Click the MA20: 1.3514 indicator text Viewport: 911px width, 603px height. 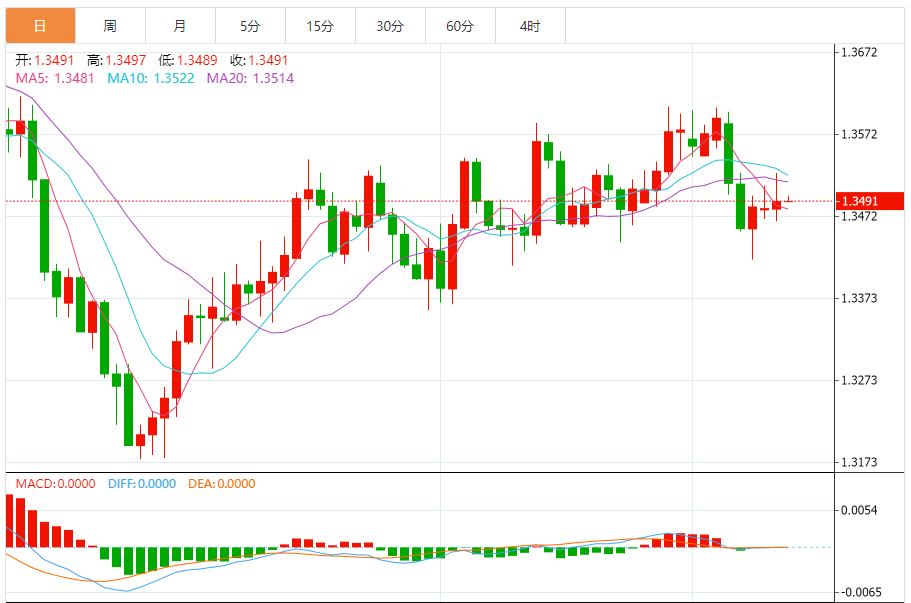pos(250,78)
